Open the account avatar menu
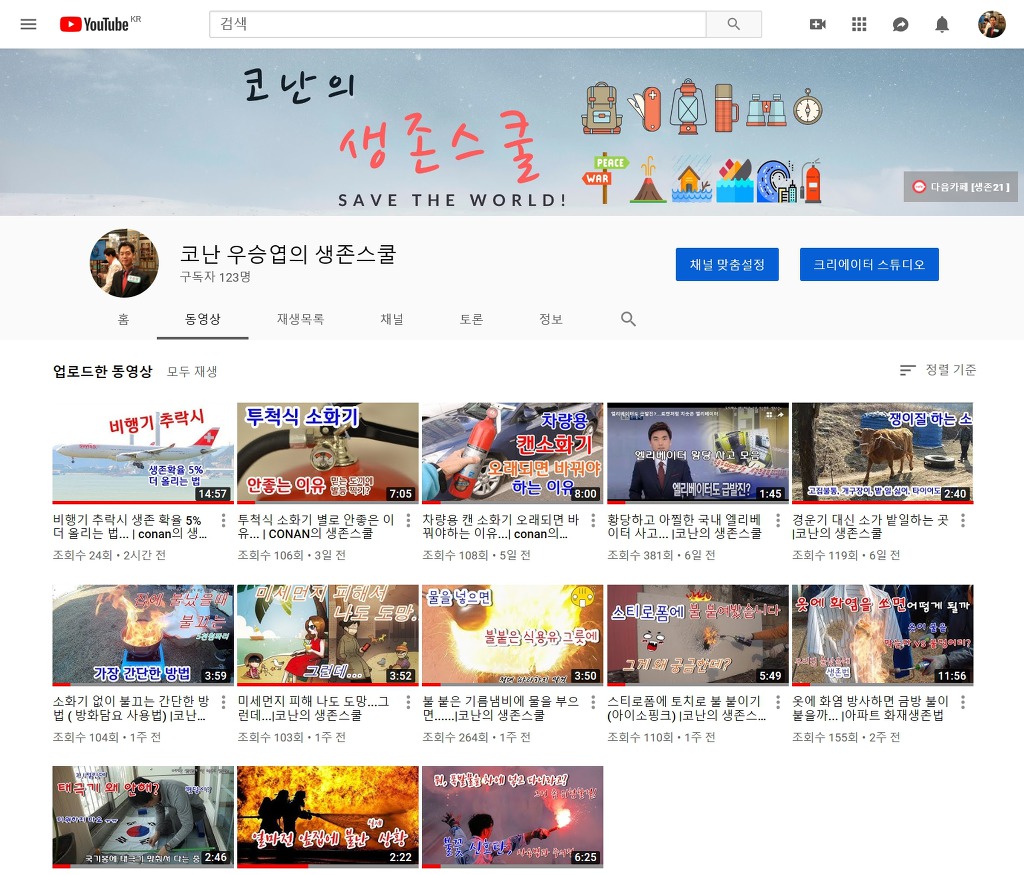Image resolution: width=1024 pixels, height=875 pixels. click(991, 24)
